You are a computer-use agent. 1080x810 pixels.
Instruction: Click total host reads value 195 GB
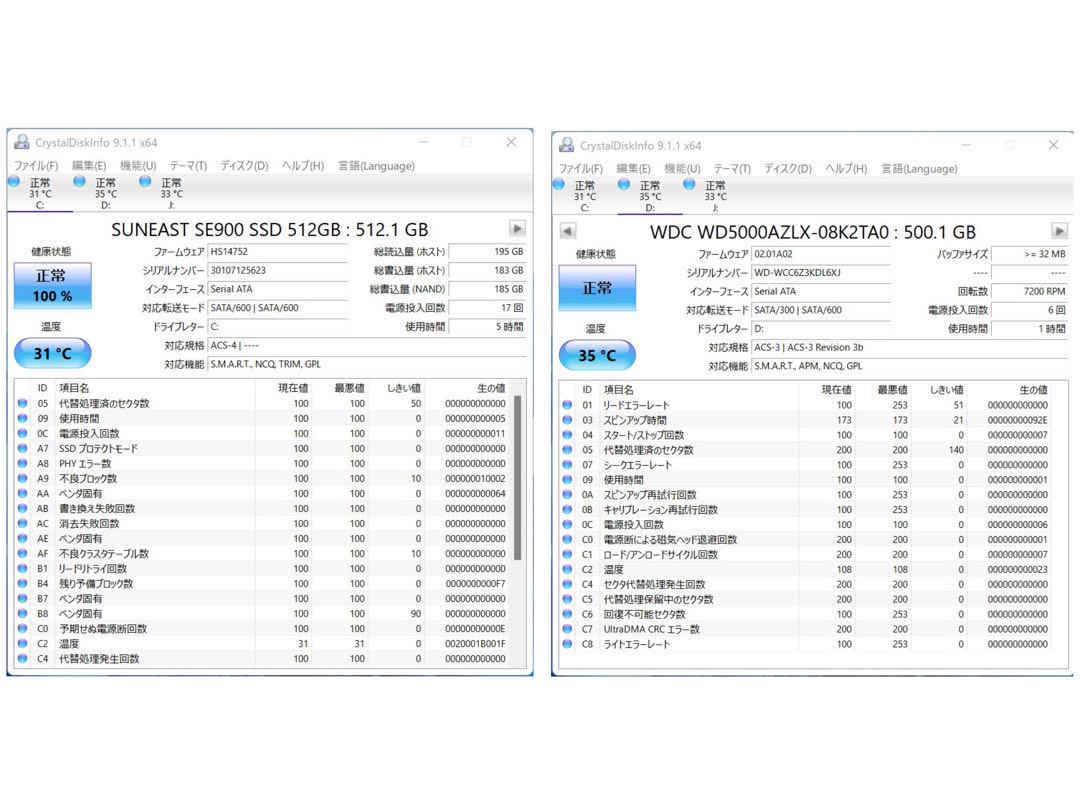[x=487, y=252]
